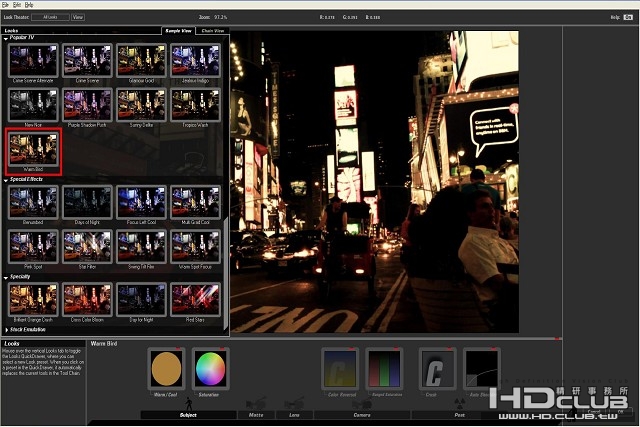Switch to the Sample View tab
Viewport: 640px width, 427px height.
[178, 31]
